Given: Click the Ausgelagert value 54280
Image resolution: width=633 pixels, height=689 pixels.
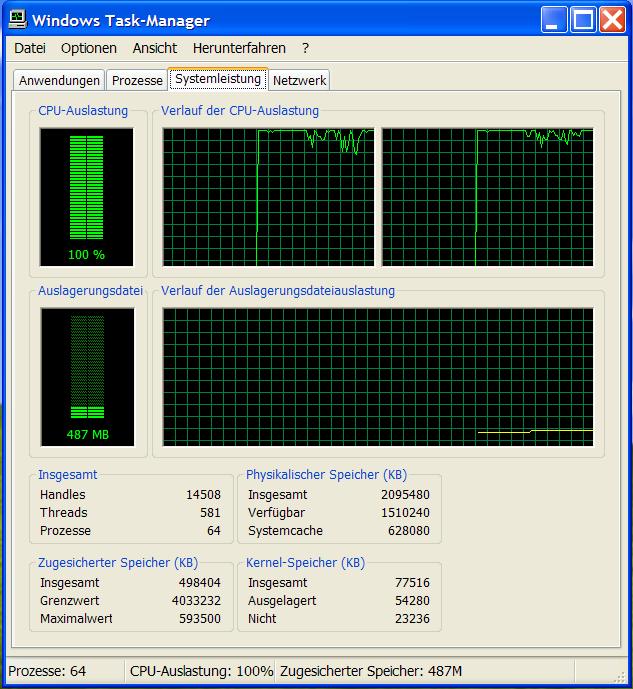Looking at the screenshot, I should click(x=412, y=601).
